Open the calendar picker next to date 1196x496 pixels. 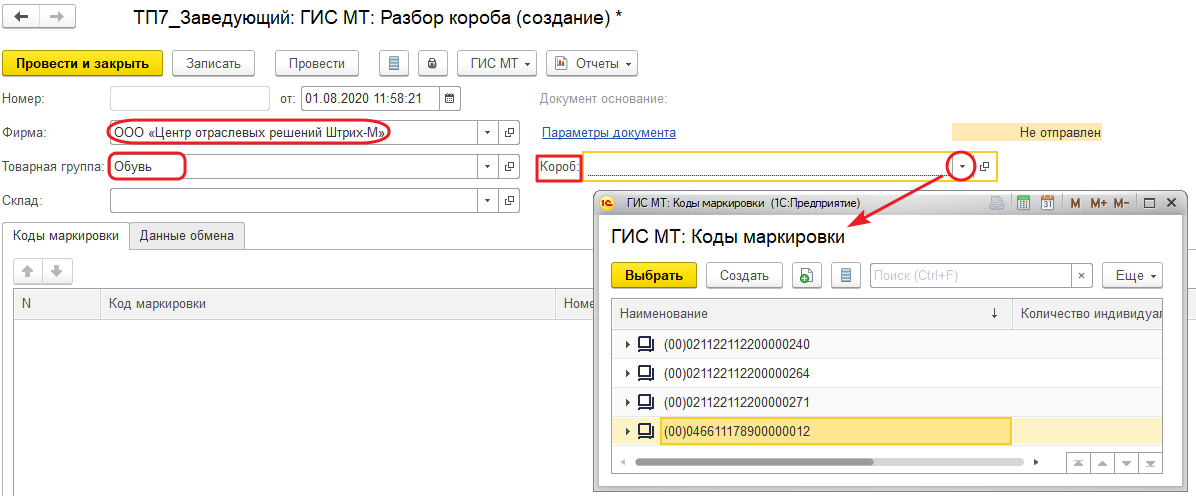coord(450,98)
